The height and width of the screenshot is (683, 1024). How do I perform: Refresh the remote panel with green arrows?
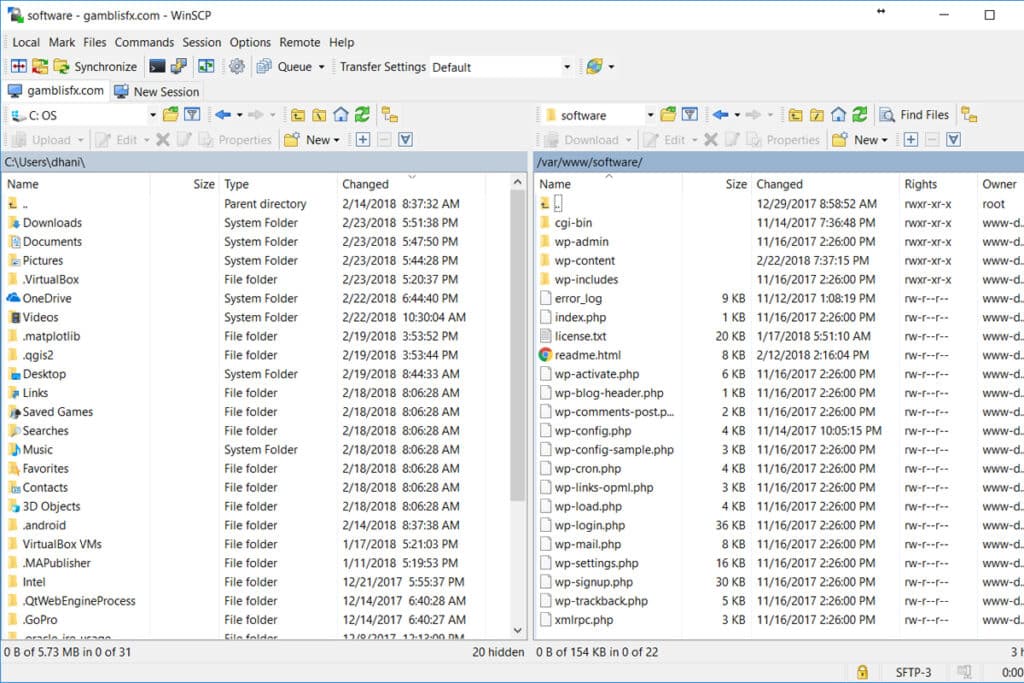[x=860, y=115]
